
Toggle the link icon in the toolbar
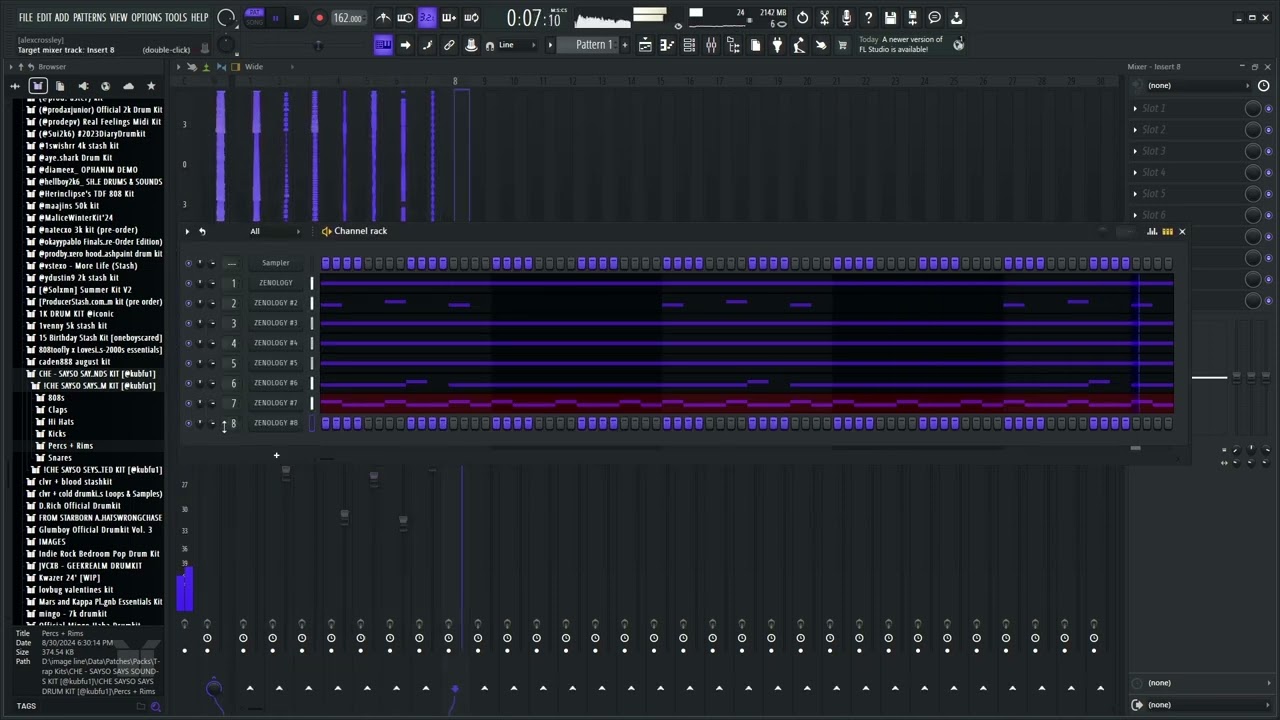(449, 45)
